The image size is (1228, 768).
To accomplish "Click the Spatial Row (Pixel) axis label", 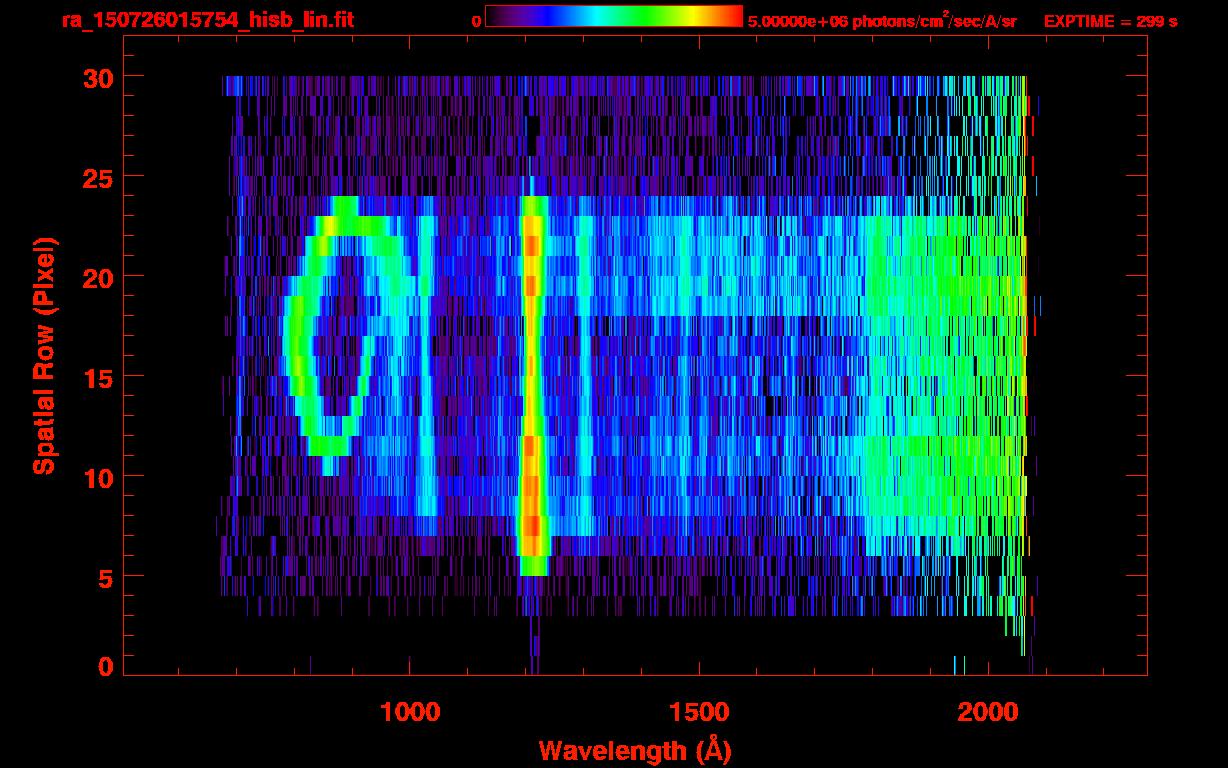I will [43, 355].
